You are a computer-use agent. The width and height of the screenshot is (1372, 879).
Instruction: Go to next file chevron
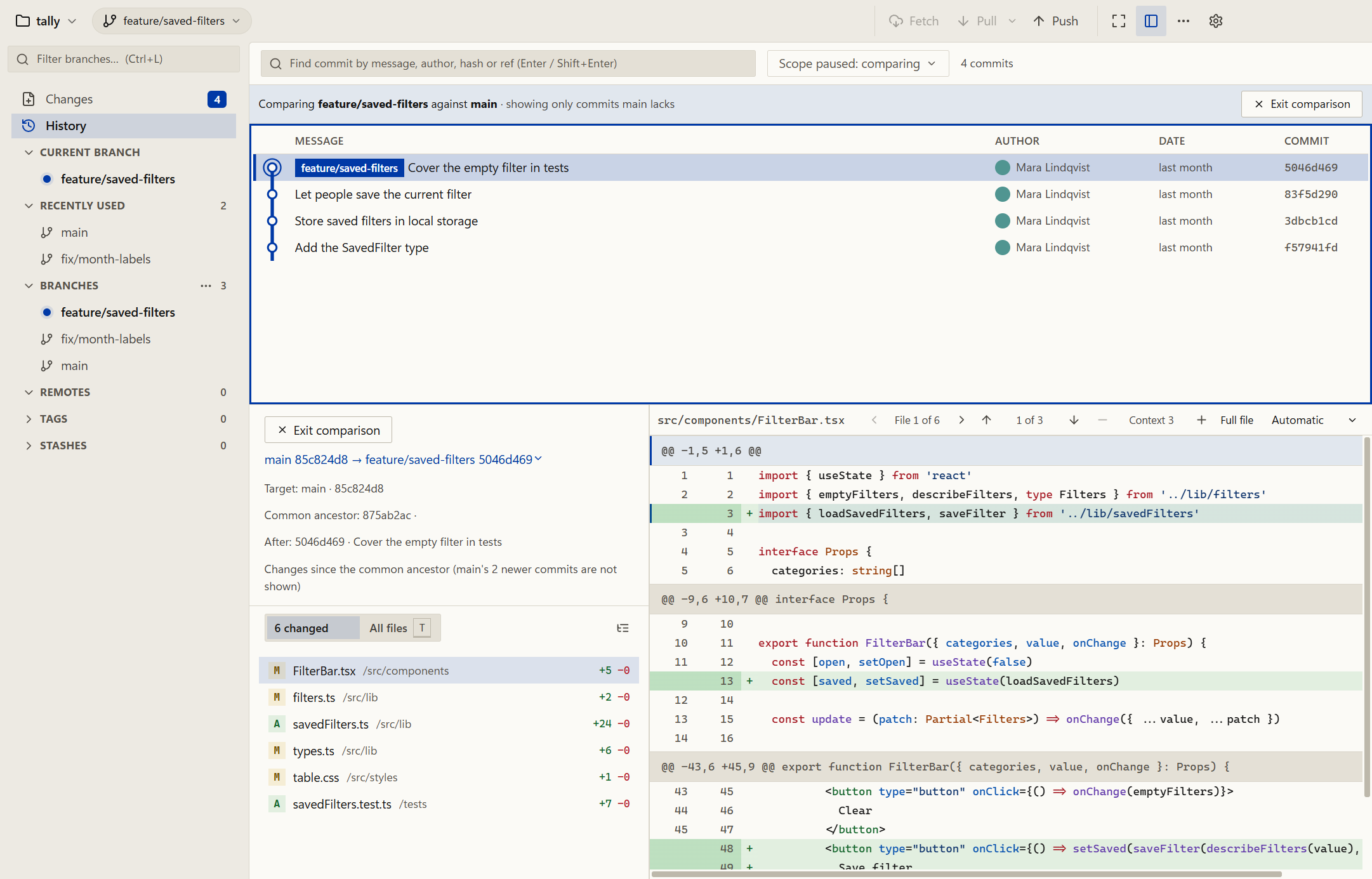tap(961, 420)
